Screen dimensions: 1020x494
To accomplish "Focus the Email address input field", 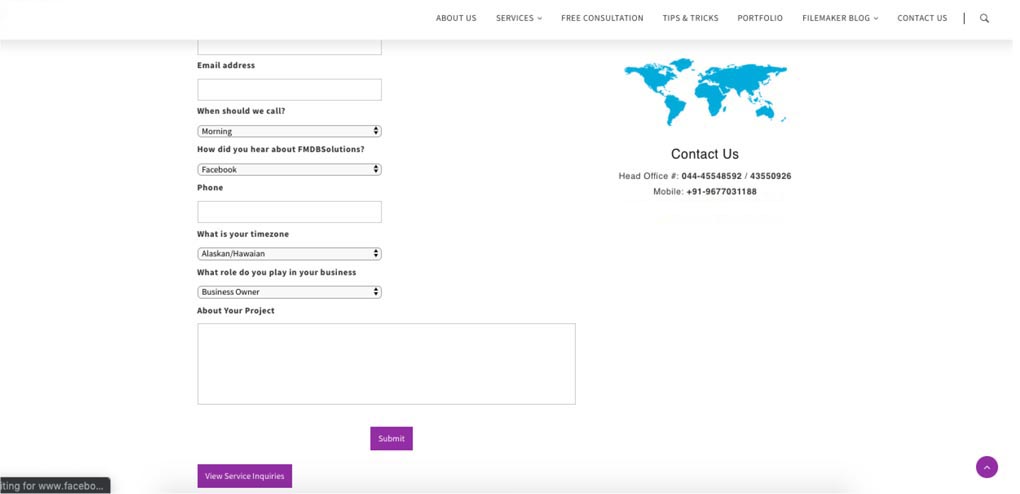I will pyautogui.click(x=289, y=90).
